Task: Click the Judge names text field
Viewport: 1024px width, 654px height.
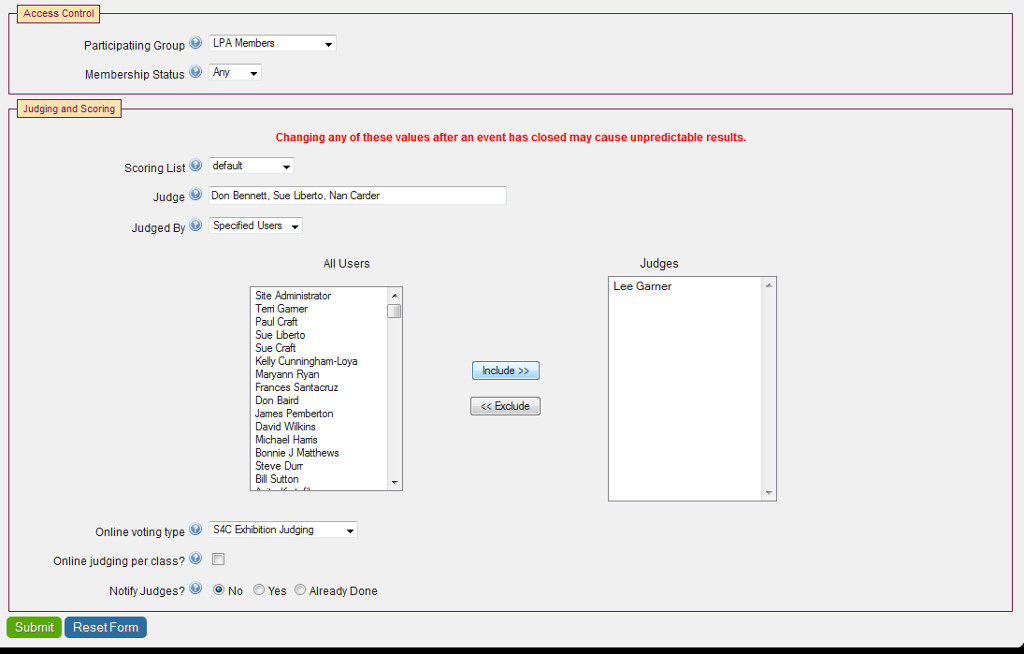Action: 357,196
